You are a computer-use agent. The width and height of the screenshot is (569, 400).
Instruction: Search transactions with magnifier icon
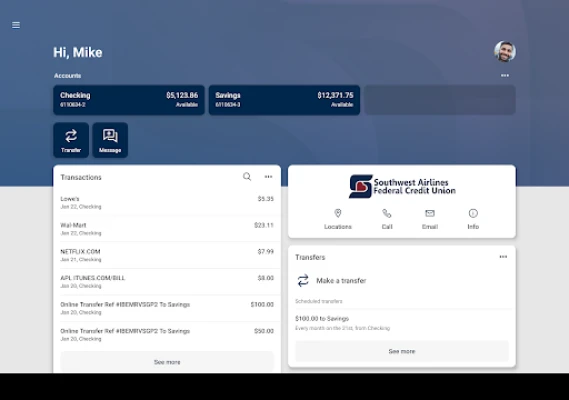tap(247, 177)
